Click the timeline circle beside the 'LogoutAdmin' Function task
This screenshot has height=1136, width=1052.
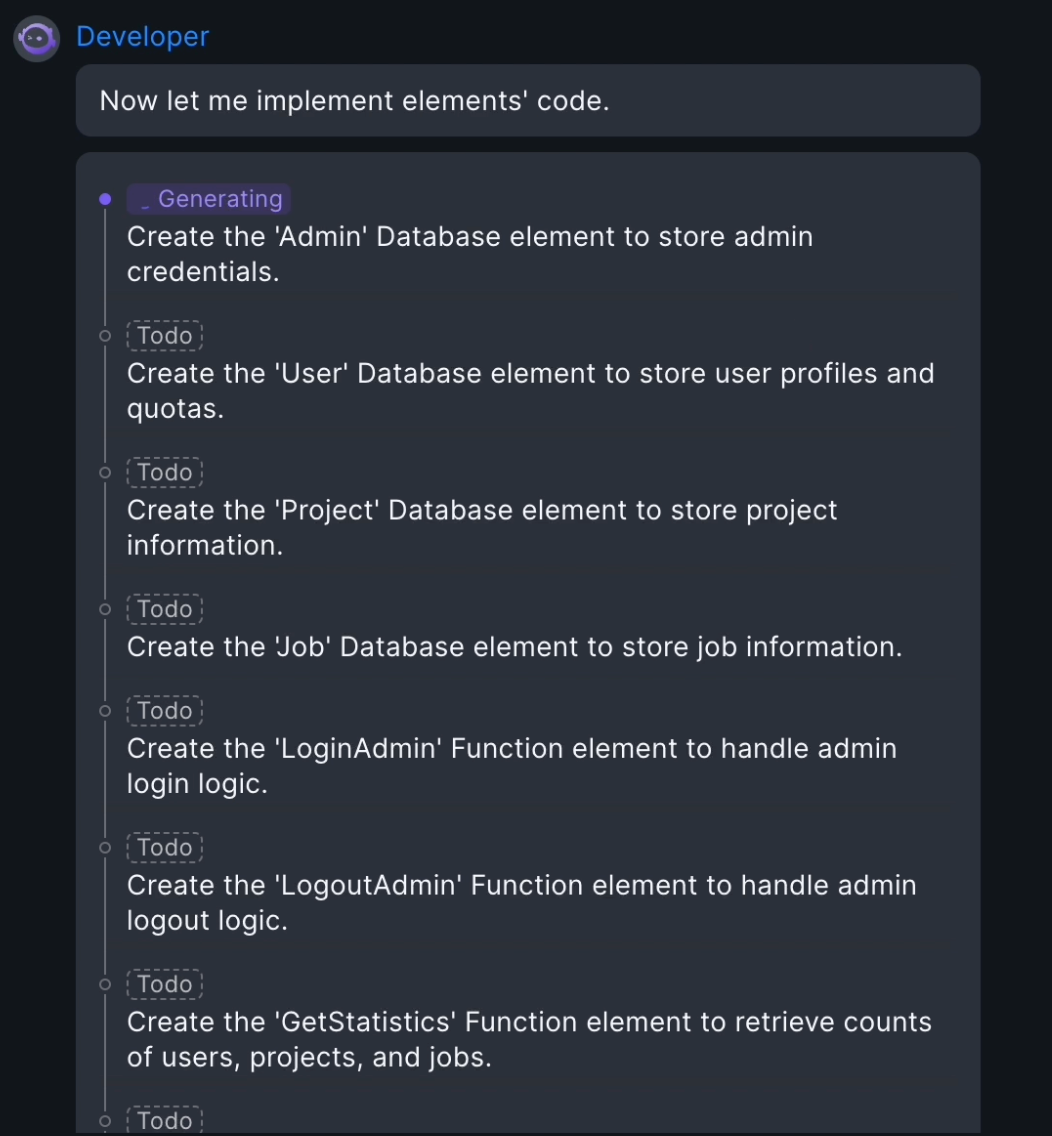point(105,848)
